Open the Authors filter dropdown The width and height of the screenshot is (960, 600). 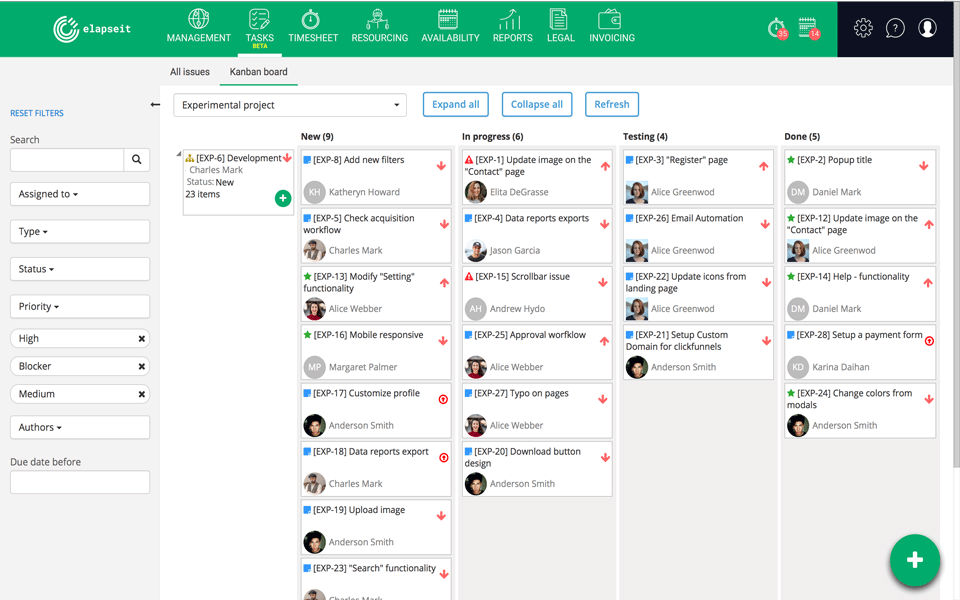click(80, 427)
